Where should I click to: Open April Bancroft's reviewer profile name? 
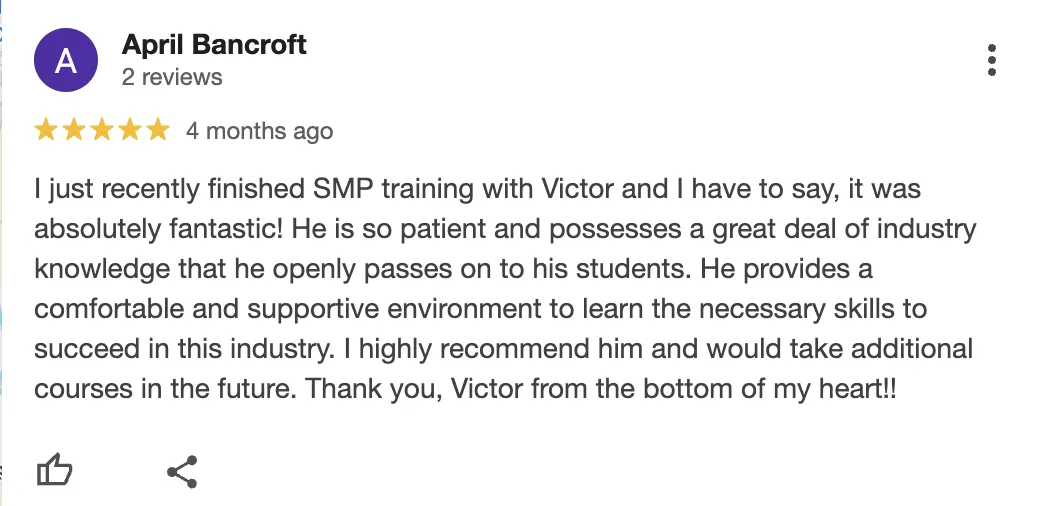pyautogui.click(x=214, y=45)
